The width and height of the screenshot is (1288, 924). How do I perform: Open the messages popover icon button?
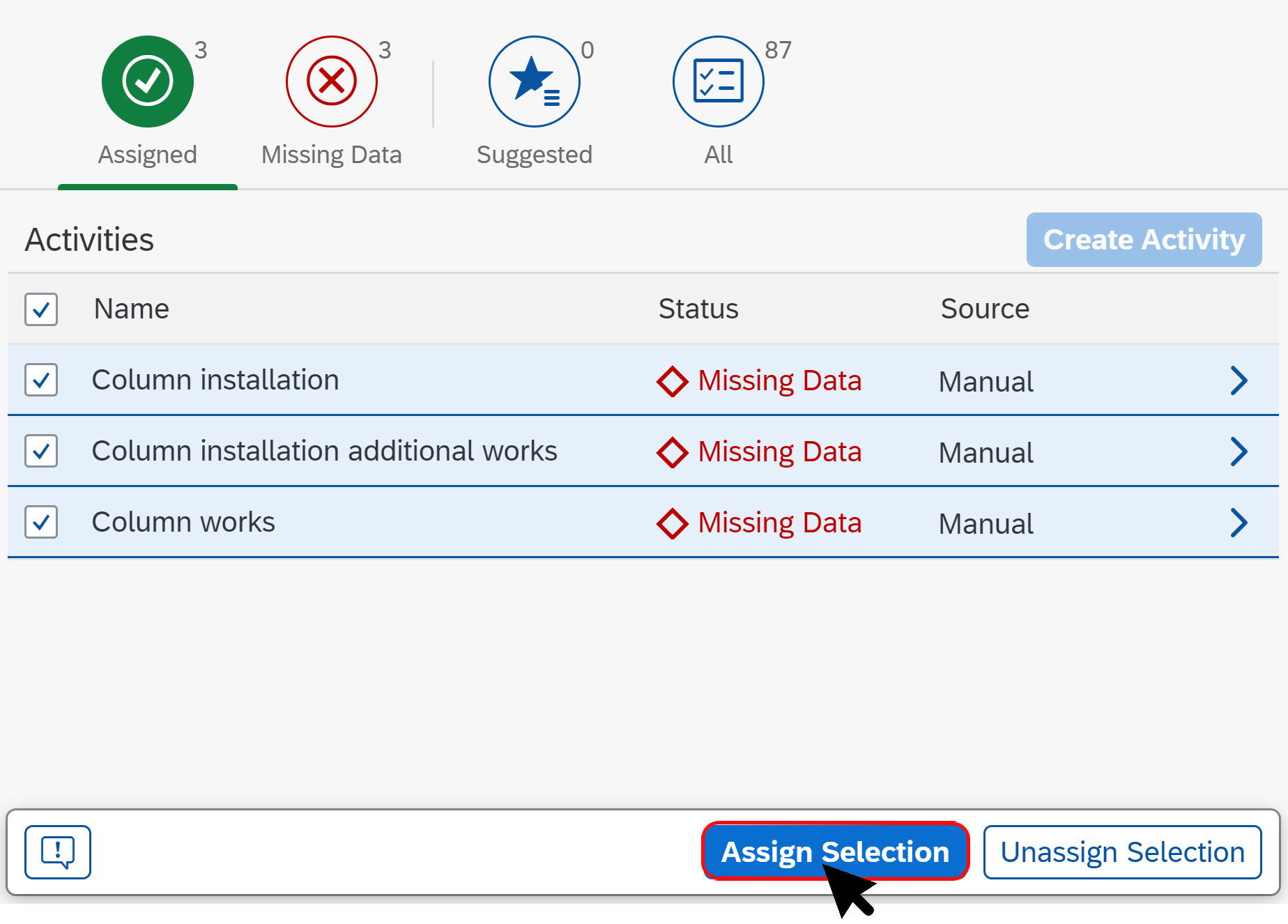(x=58, y=852)
